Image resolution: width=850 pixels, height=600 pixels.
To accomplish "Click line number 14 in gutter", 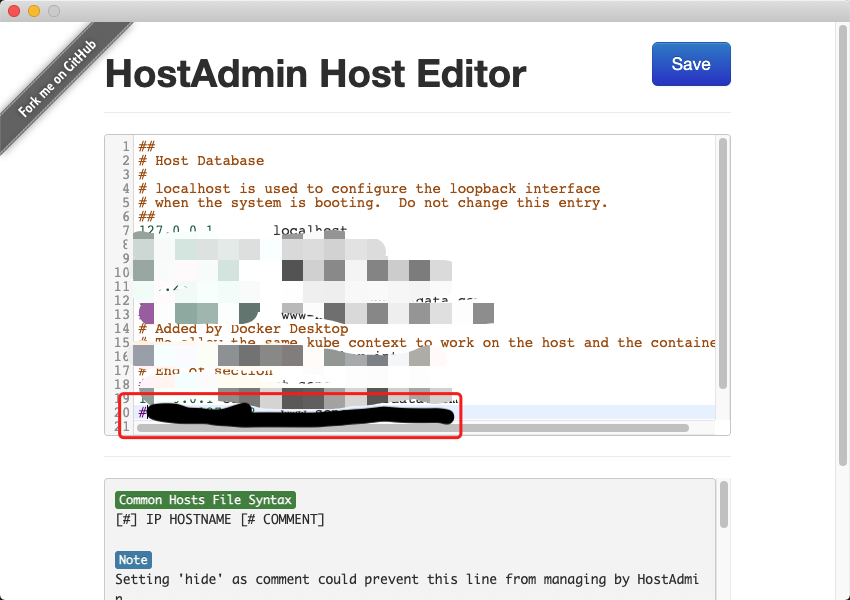I will pos(122,328).
